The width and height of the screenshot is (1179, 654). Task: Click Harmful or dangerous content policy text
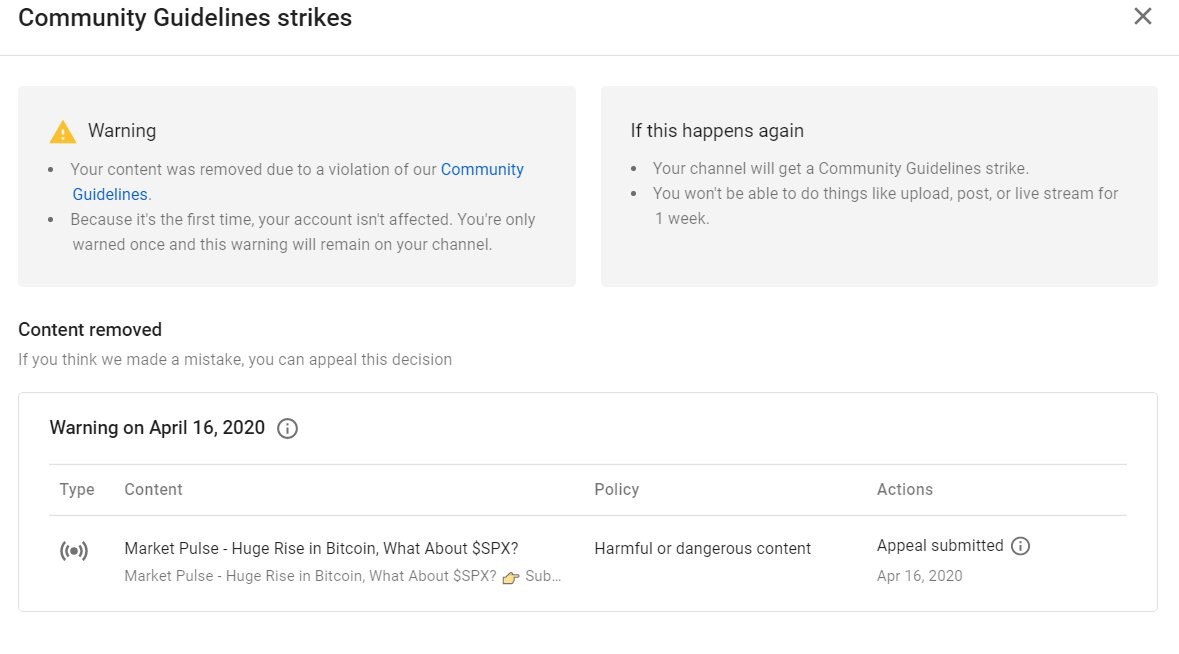702,549
